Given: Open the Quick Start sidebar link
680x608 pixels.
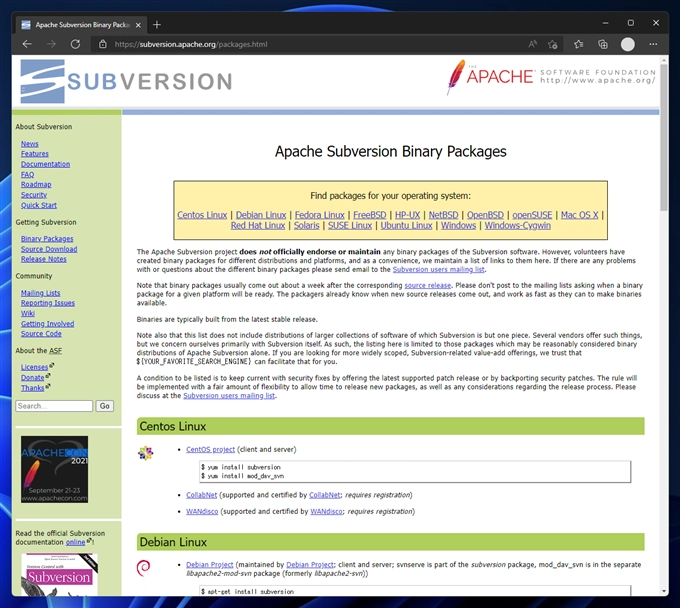Looking at the screenshot, I should (x=39, y=205).
